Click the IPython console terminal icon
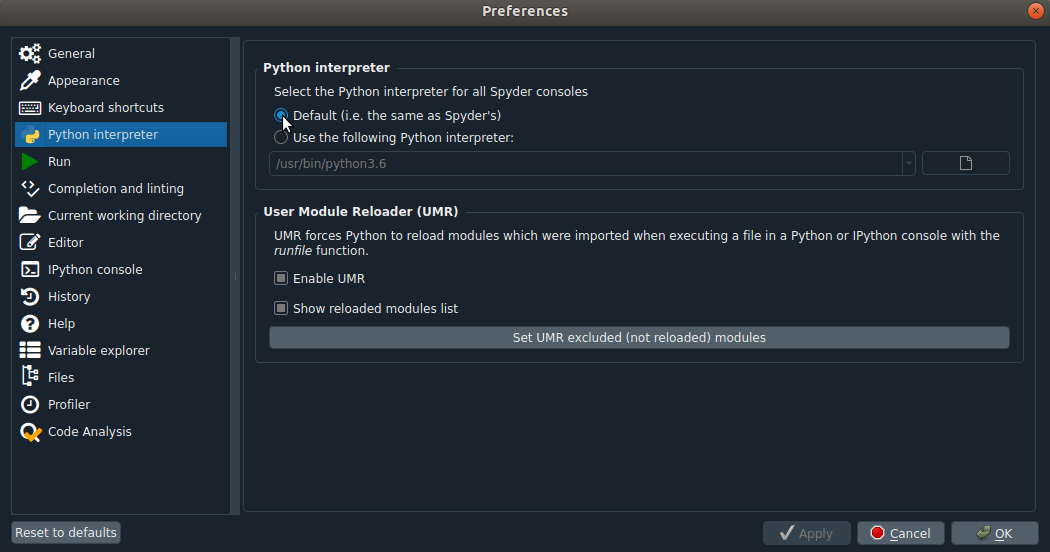The height and width of the screenshot is (552, 1050). (30, 269)
